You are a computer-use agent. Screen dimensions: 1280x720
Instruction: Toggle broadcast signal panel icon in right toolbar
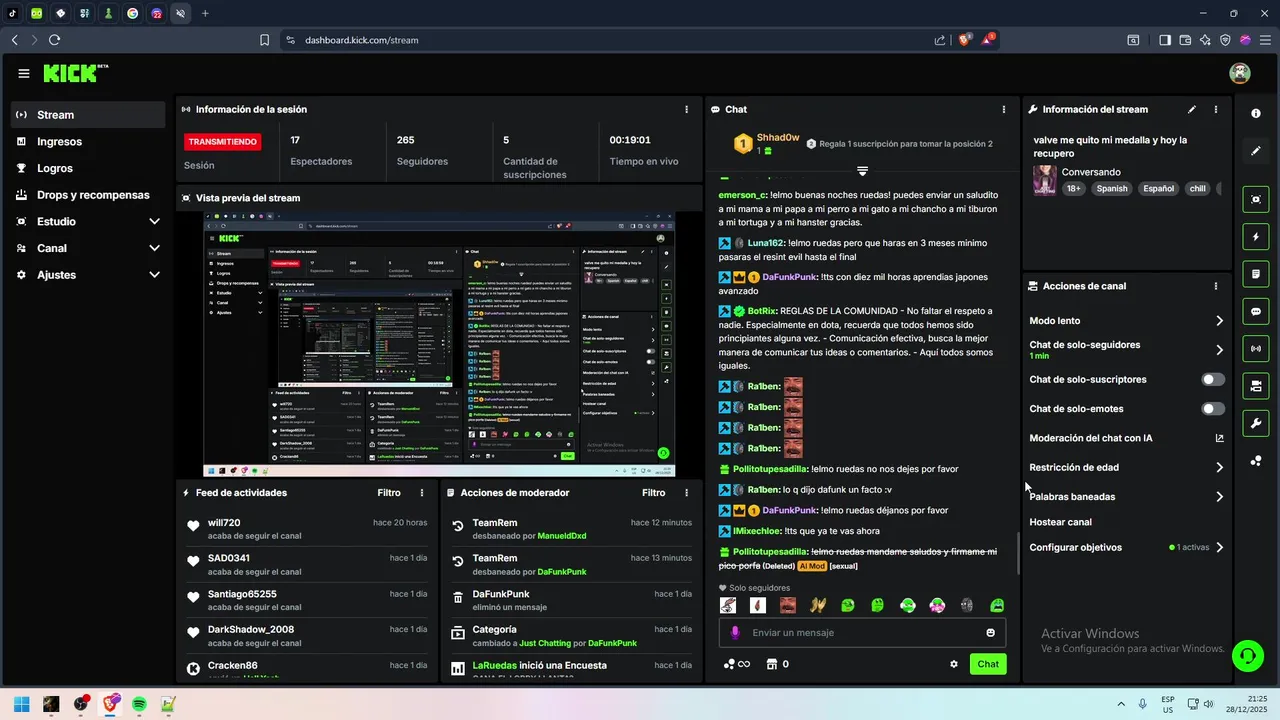click(1256, 349)
